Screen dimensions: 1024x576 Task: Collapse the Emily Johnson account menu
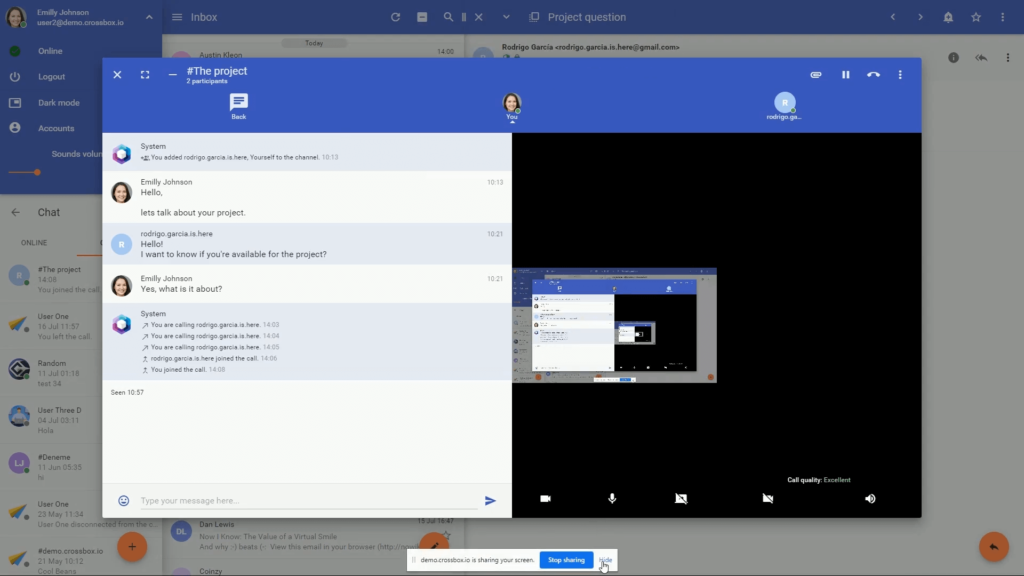coord(149,17)
